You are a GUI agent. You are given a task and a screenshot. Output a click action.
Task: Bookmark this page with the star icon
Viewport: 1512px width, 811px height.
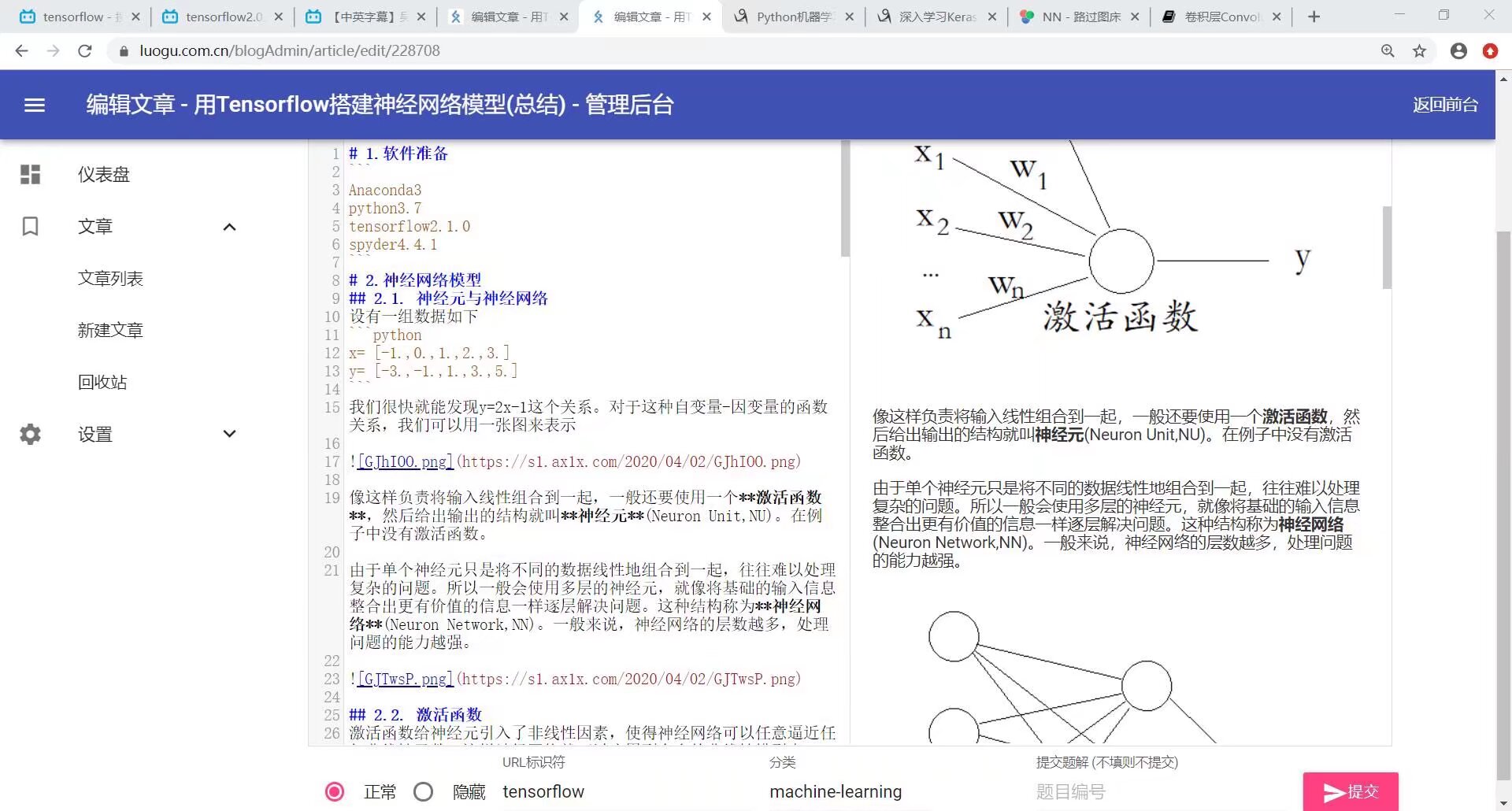[x=1419, y=50]
